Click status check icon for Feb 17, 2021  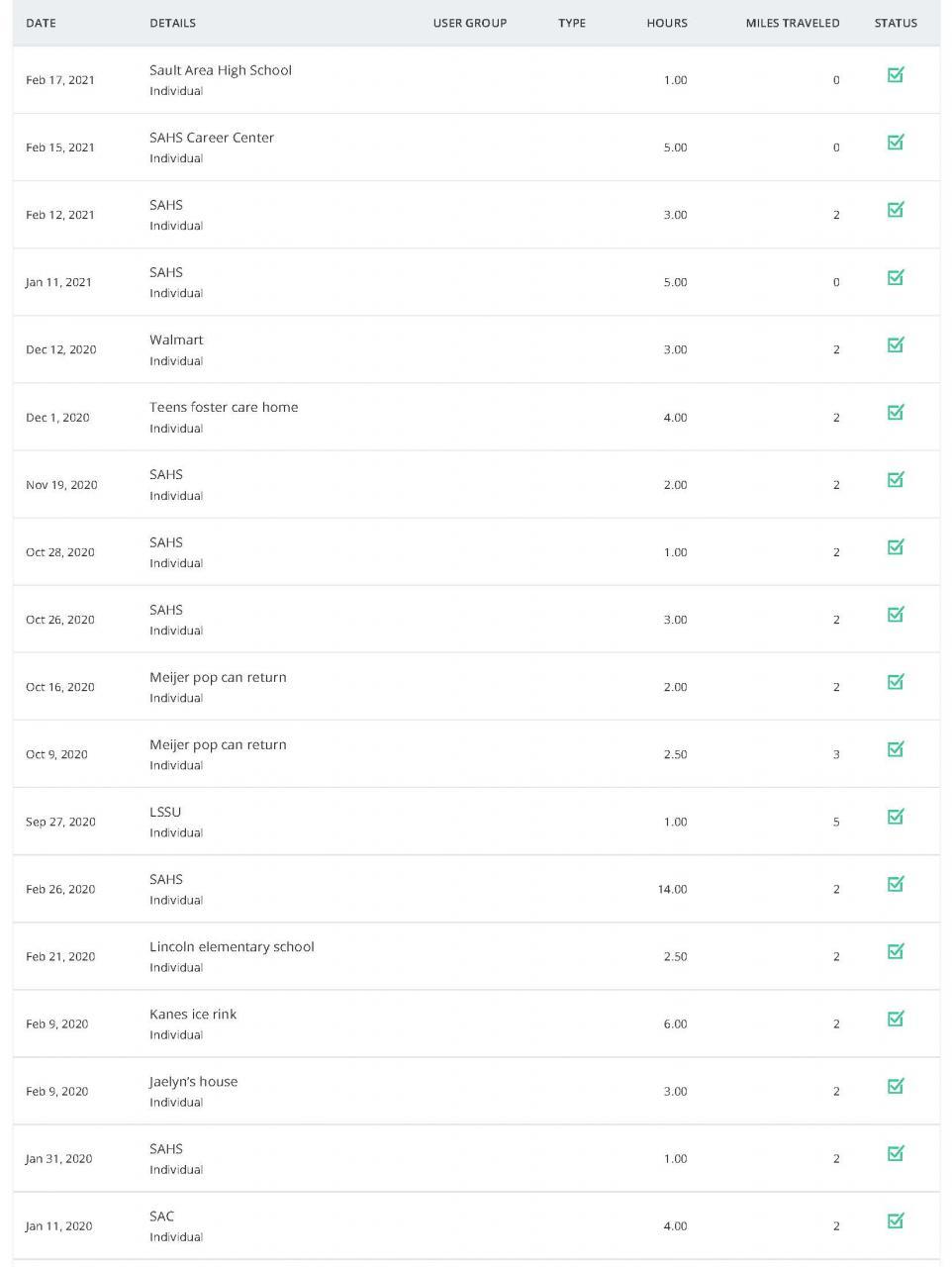click(896, 75)
